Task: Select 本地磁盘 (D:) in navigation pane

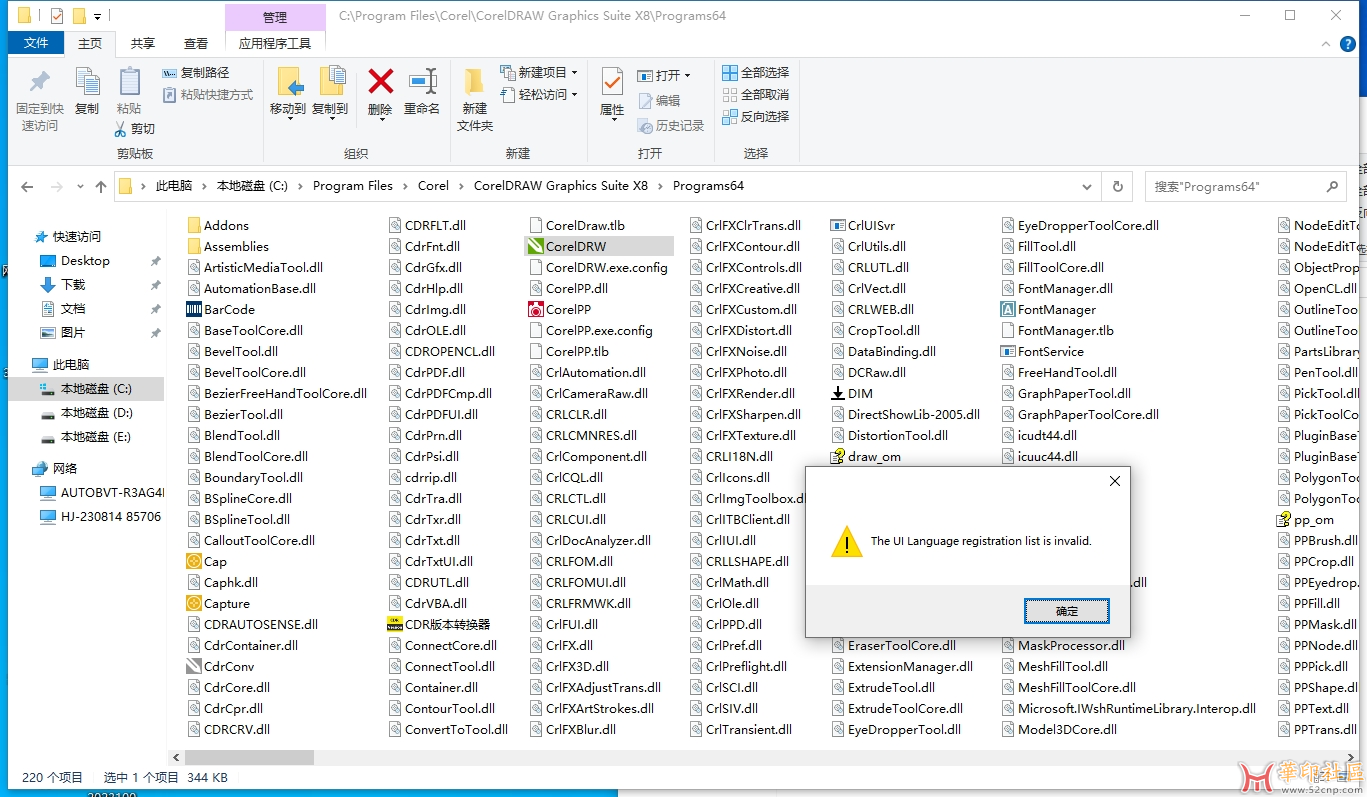Action: point(96,413)
